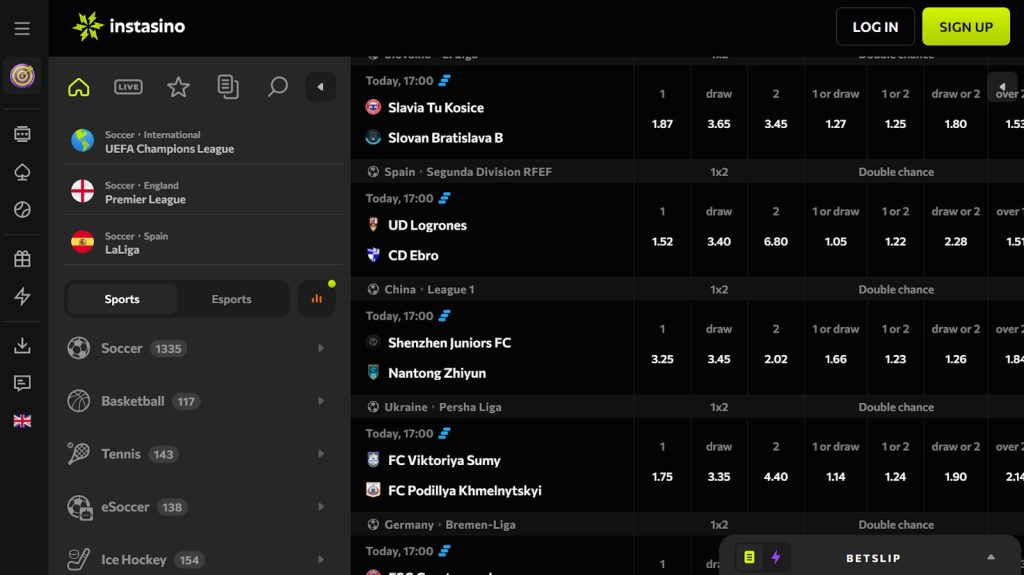
Task: Open the hamburger menu
Action: click(x=22, y=29)
